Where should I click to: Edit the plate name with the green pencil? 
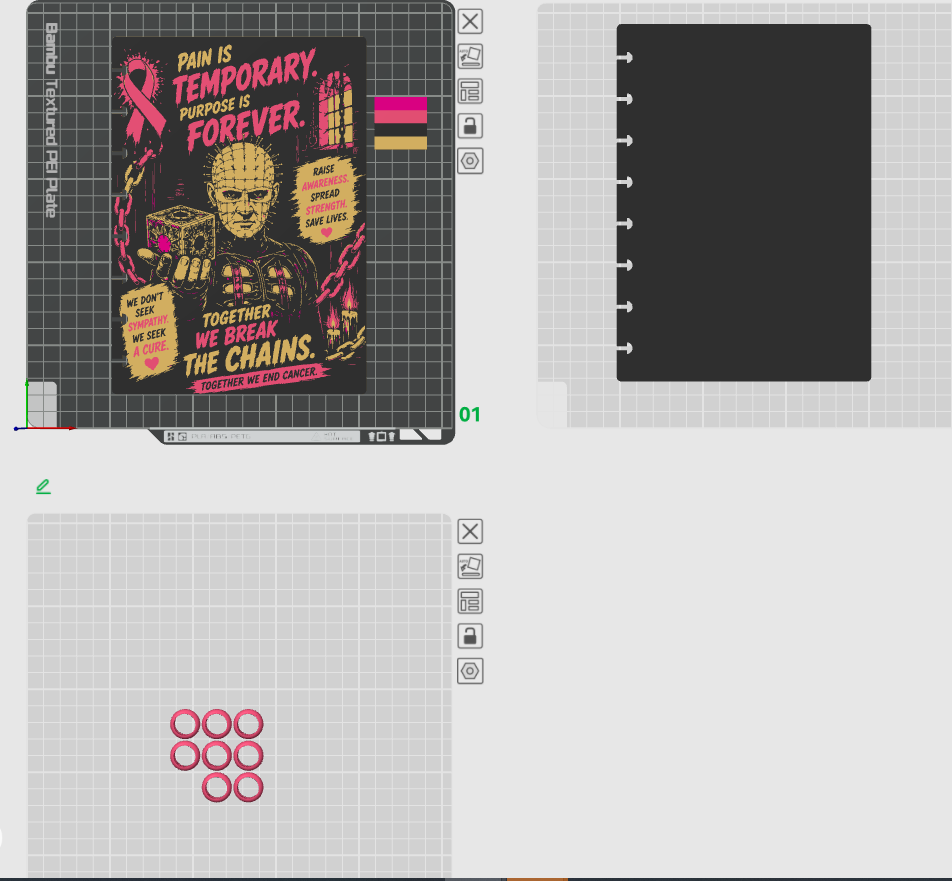click(43, 486)
